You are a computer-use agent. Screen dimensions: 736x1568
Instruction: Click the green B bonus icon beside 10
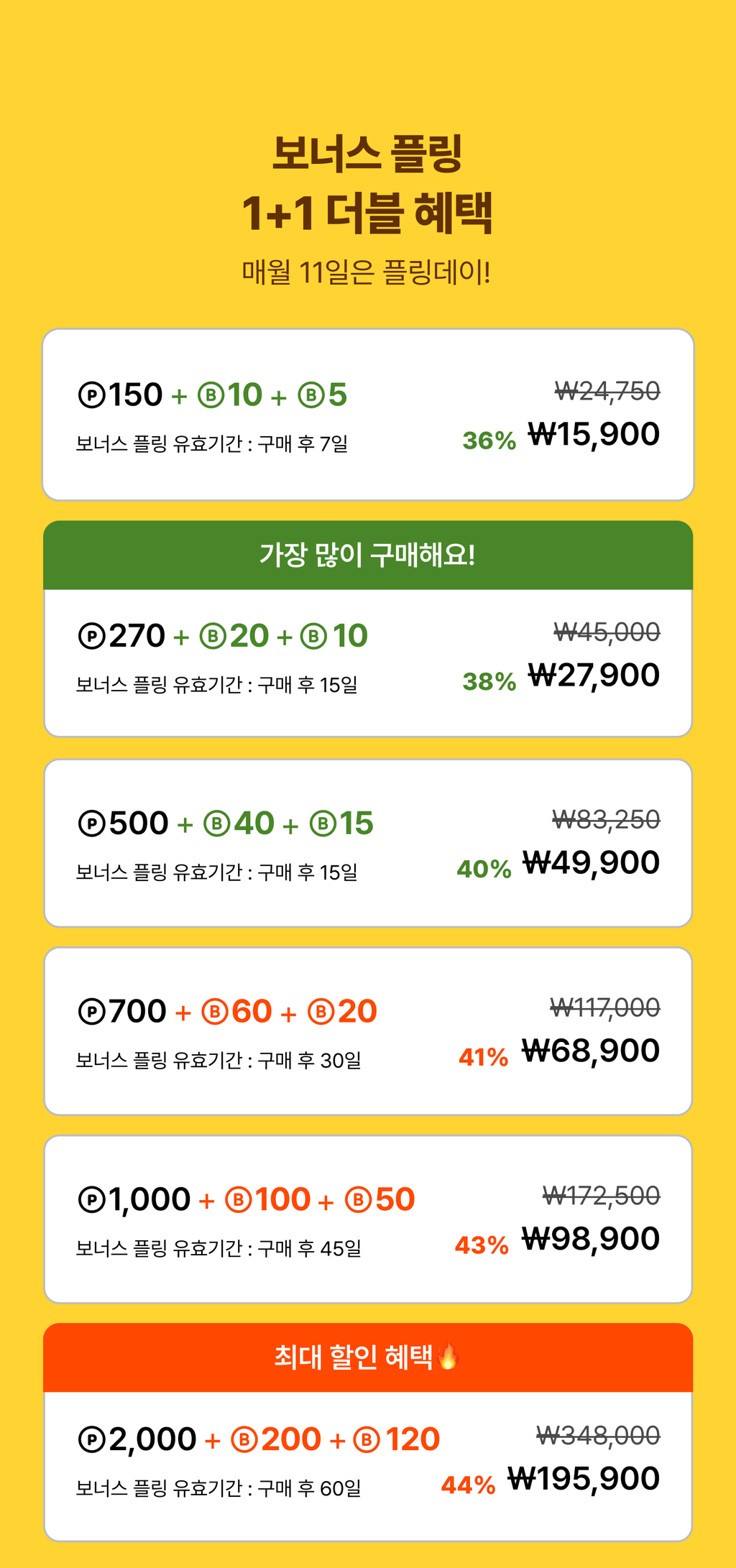(x=211, y=395)
